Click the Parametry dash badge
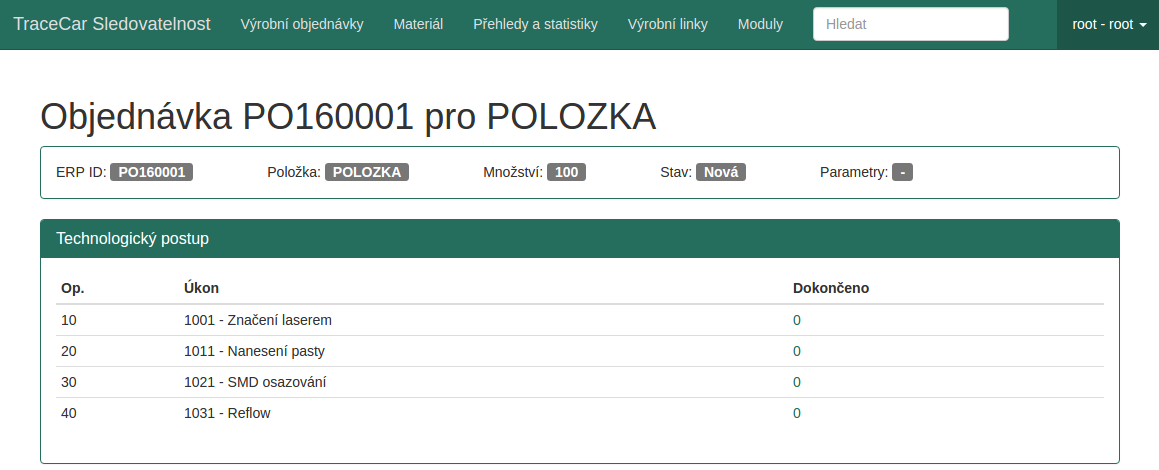The height and width of the screenshot is (470, 1159). 903,172
